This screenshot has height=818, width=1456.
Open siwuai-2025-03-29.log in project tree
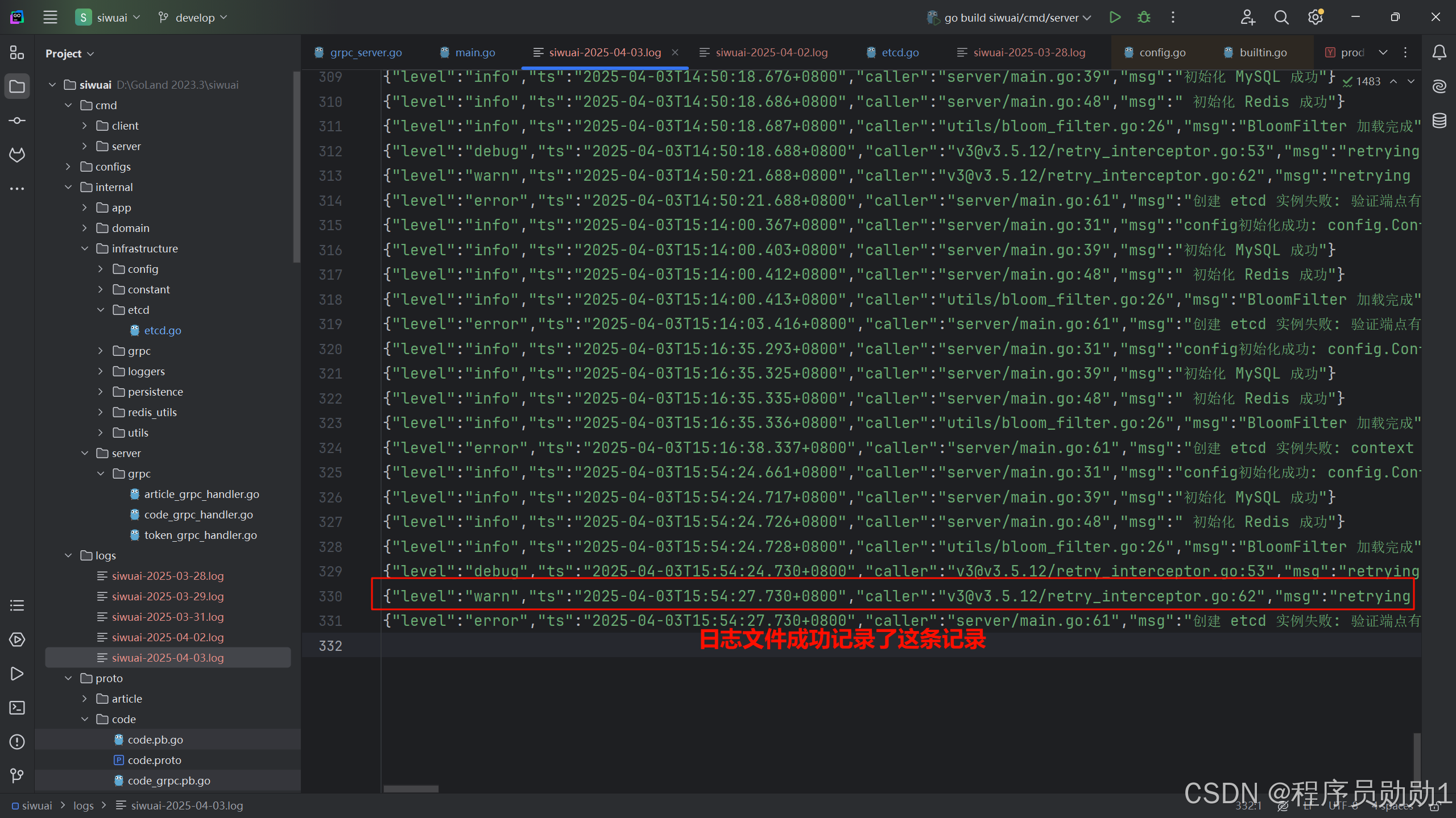pos(167,596)
